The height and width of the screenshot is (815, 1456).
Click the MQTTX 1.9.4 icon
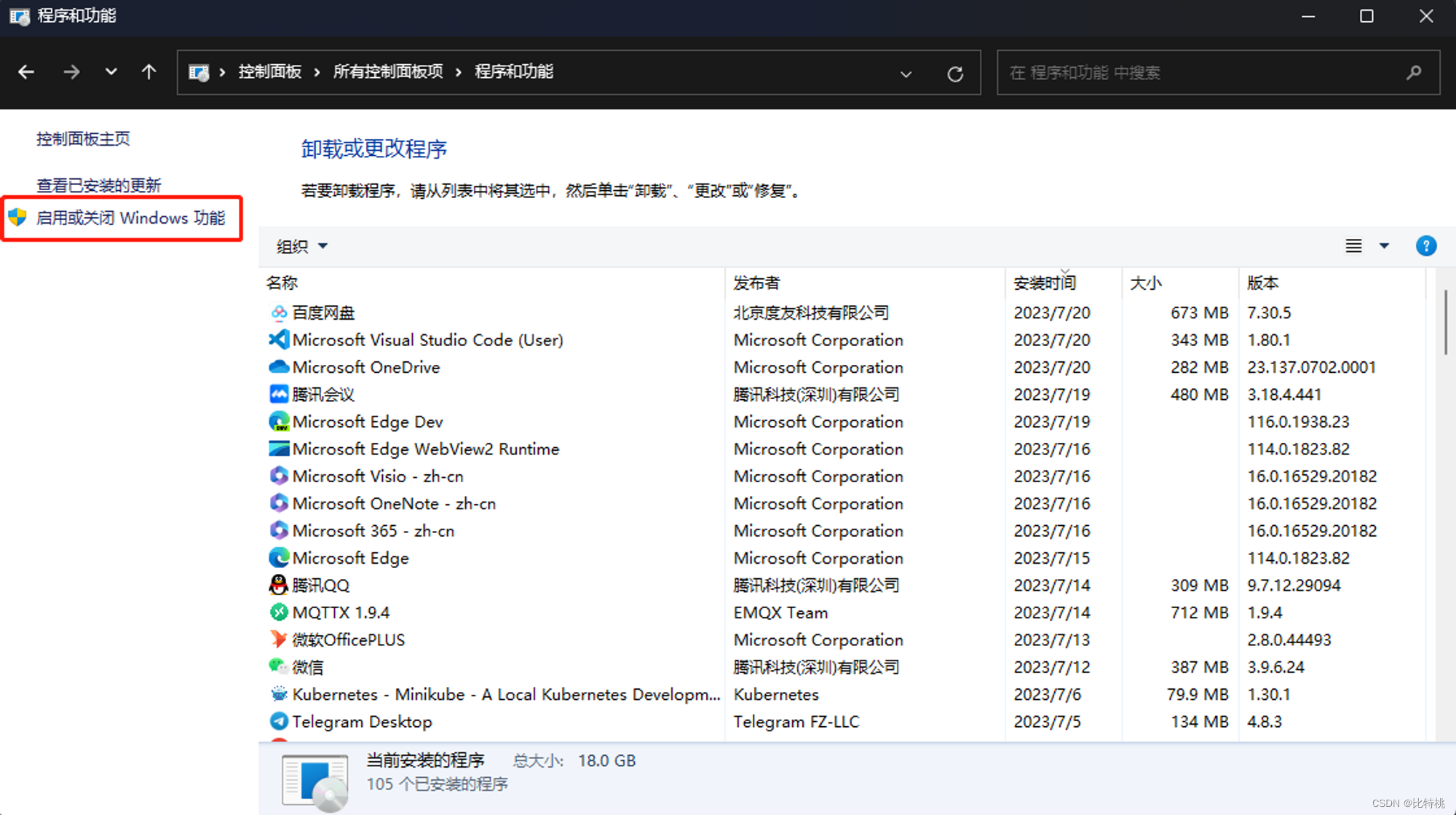pyautogui.click(x=279, y=613)
